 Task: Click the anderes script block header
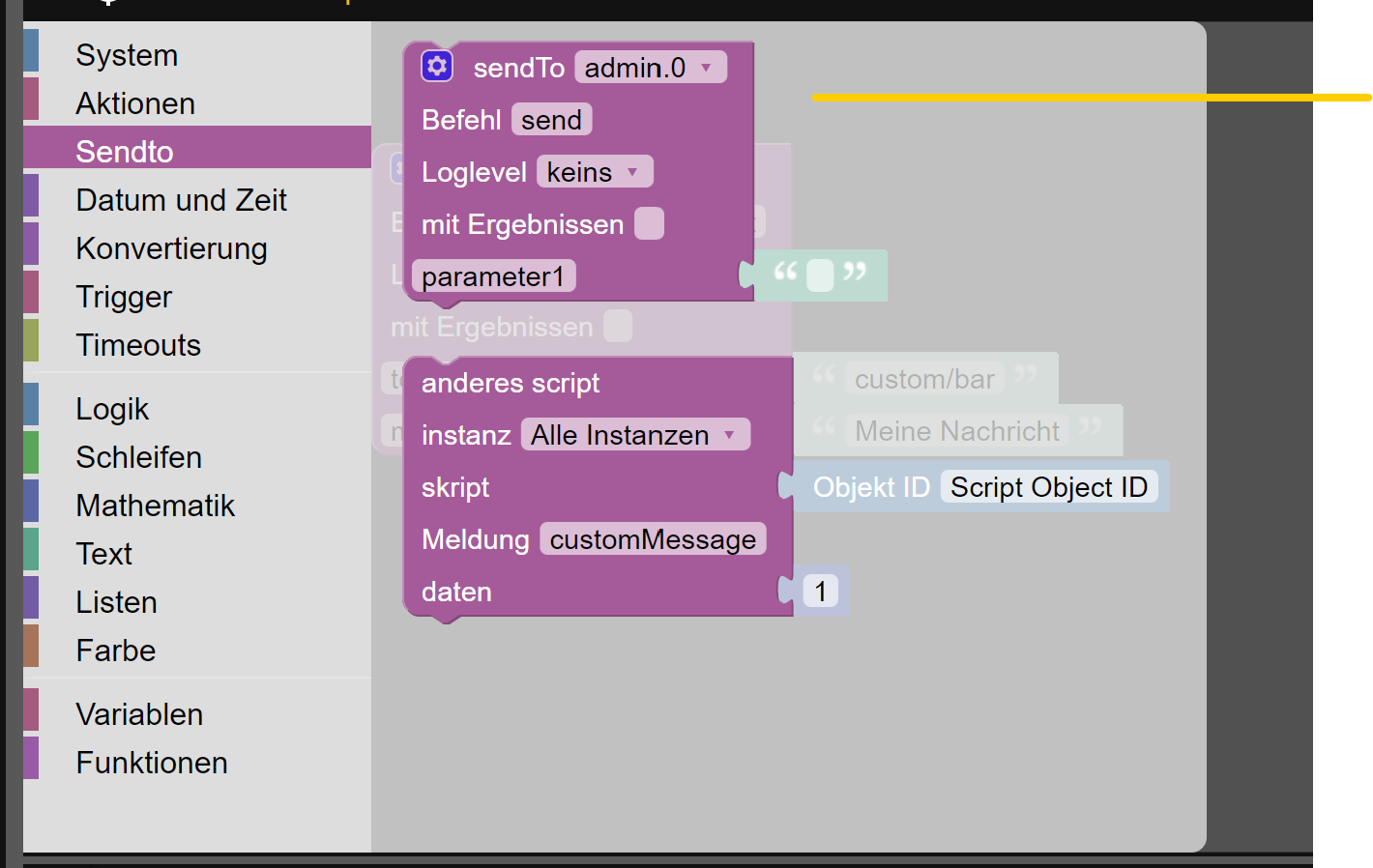[511, 383]
